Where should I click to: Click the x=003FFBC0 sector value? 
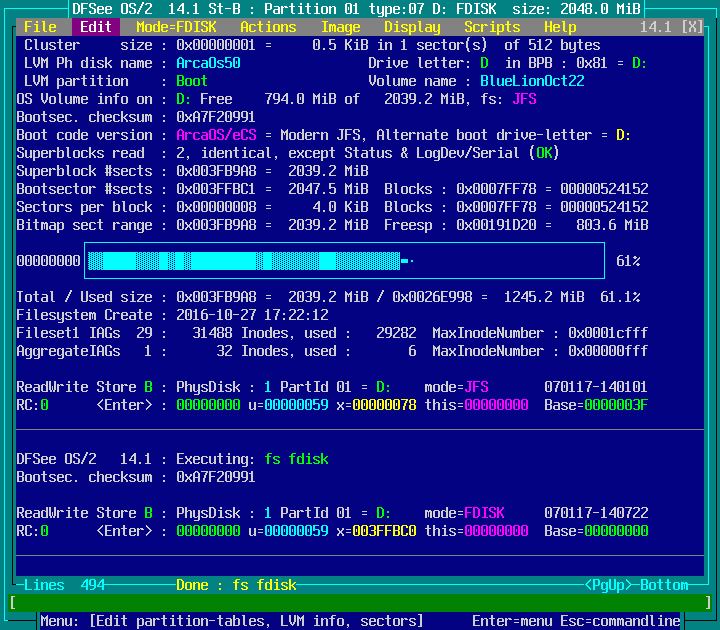(x=377, y=531)
